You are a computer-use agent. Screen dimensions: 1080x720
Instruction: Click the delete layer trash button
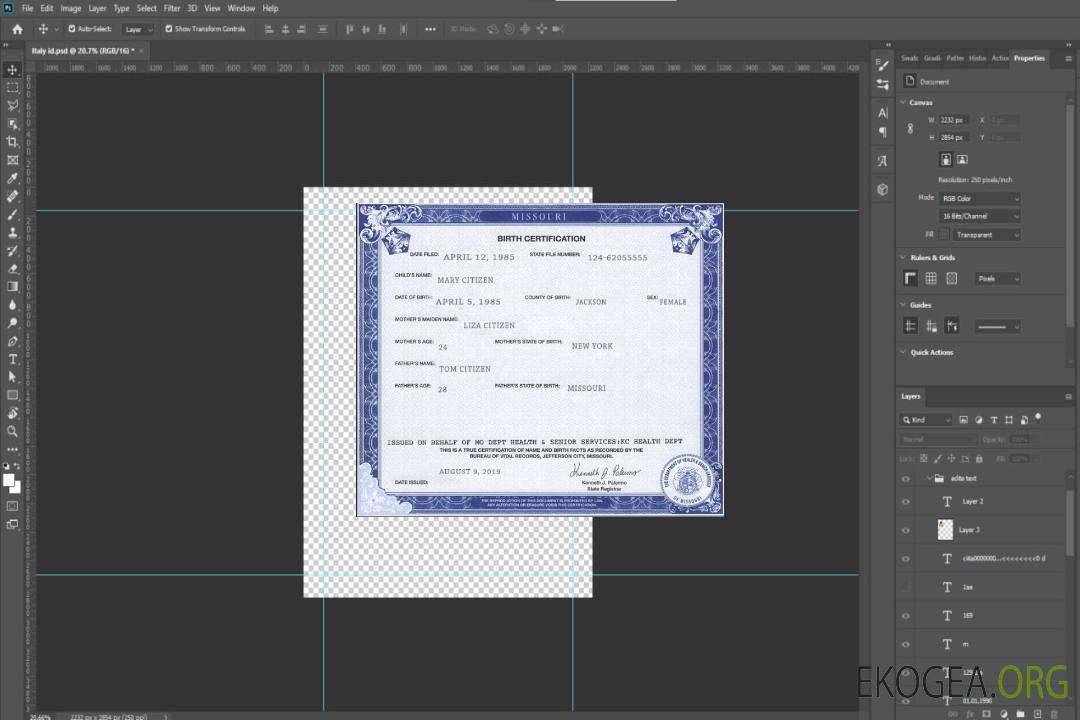(x=1054, y=714)
